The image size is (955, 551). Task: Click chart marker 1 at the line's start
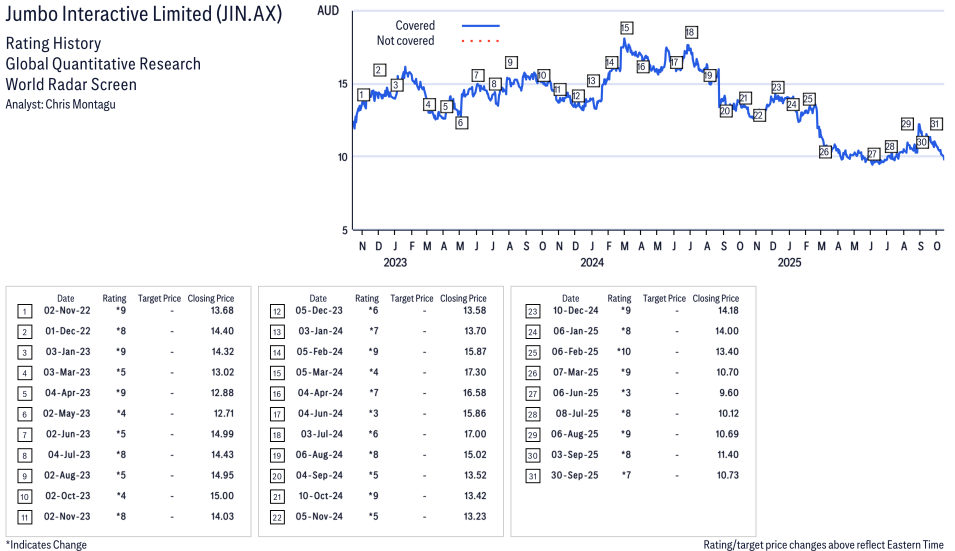tap(362, 94)
